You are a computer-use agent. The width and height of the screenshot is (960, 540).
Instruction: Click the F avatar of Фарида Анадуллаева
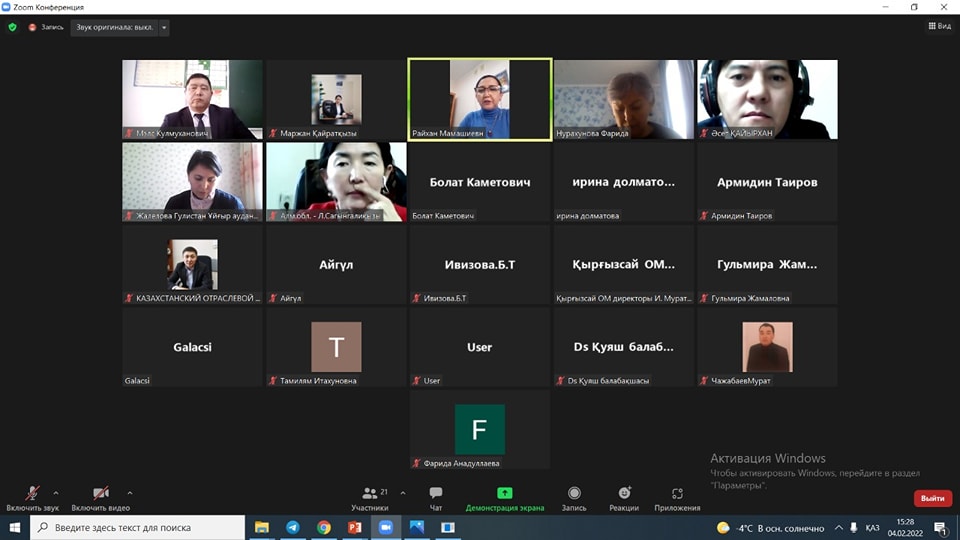point(480,429)
